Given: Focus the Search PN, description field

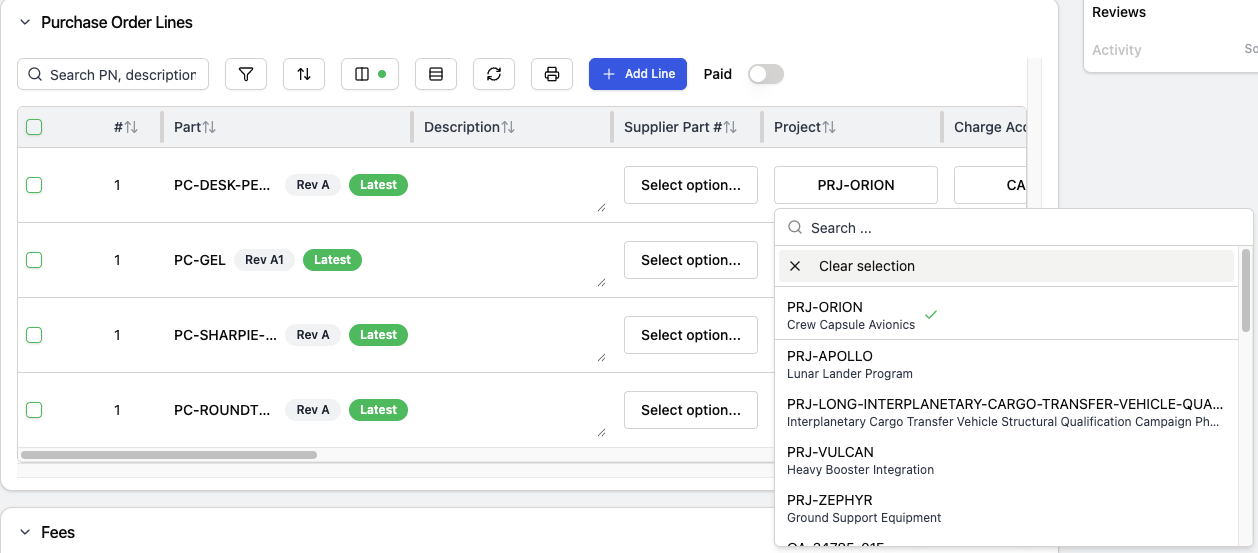Looking at the screenshot, I should click(113, 74).
